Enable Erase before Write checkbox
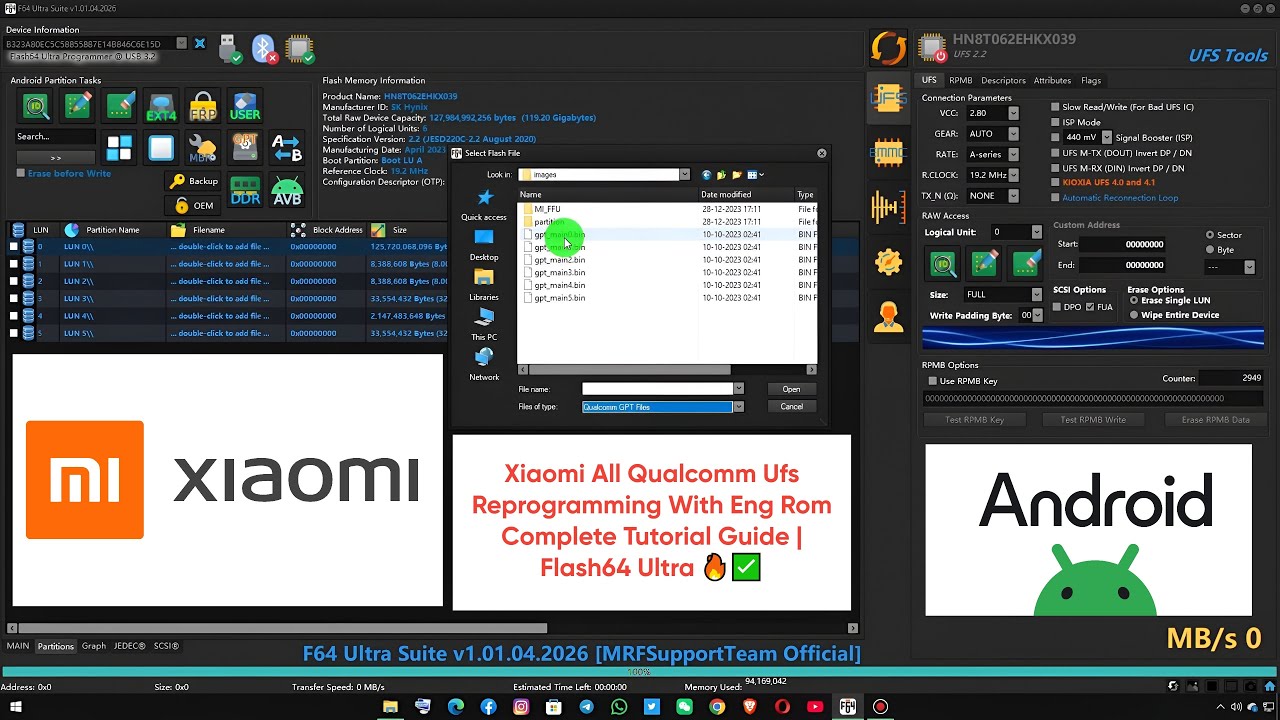Screen dimensions: 1280x720 coord(20,173)
